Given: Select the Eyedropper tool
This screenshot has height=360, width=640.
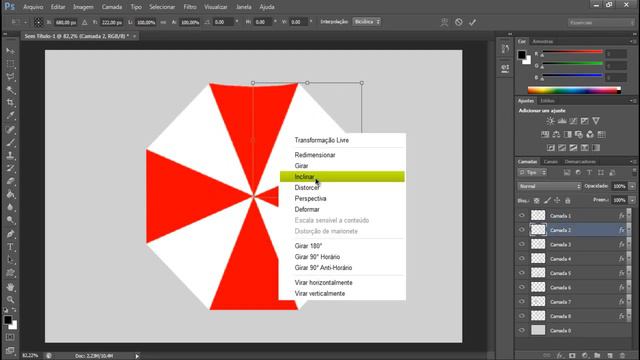Looking at the screenshot, I should tap(10, 116).
